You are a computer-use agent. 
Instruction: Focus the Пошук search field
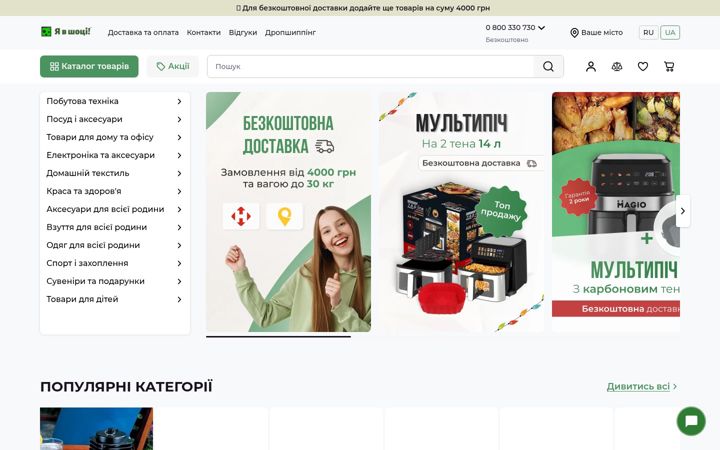tap(371, 67)
